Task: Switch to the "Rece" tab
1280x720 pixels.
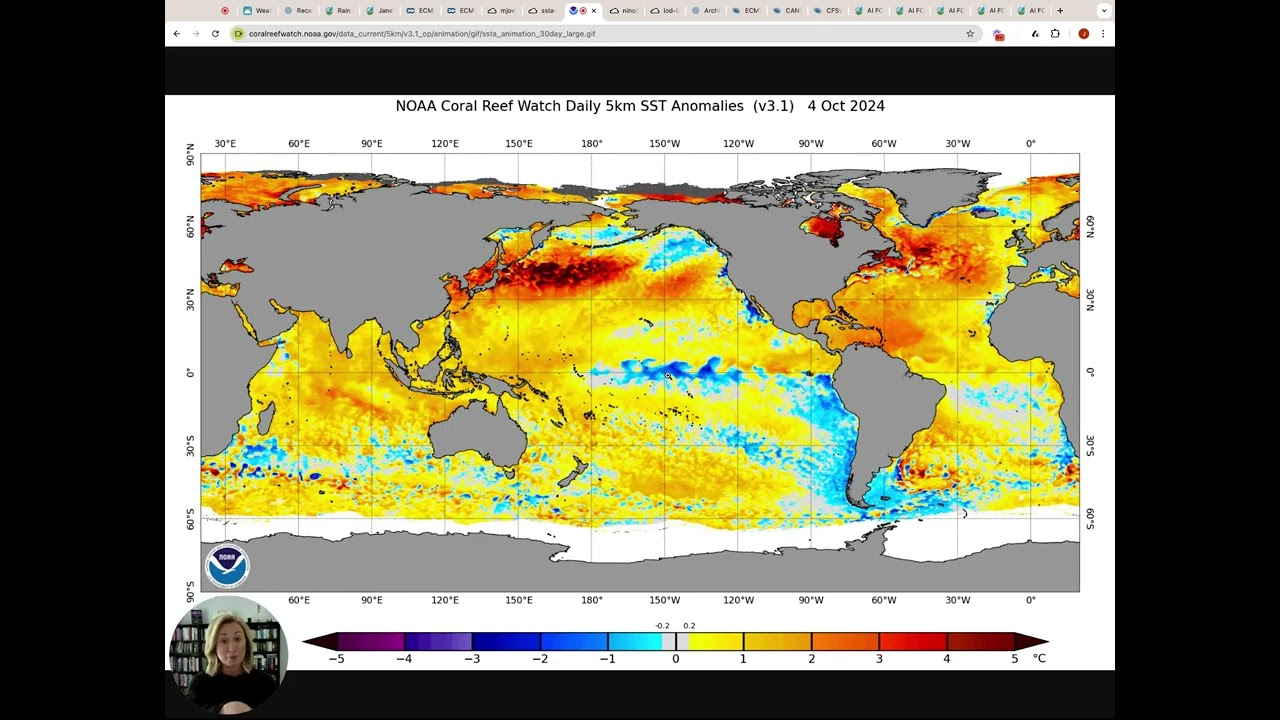Action: [298, 11]
